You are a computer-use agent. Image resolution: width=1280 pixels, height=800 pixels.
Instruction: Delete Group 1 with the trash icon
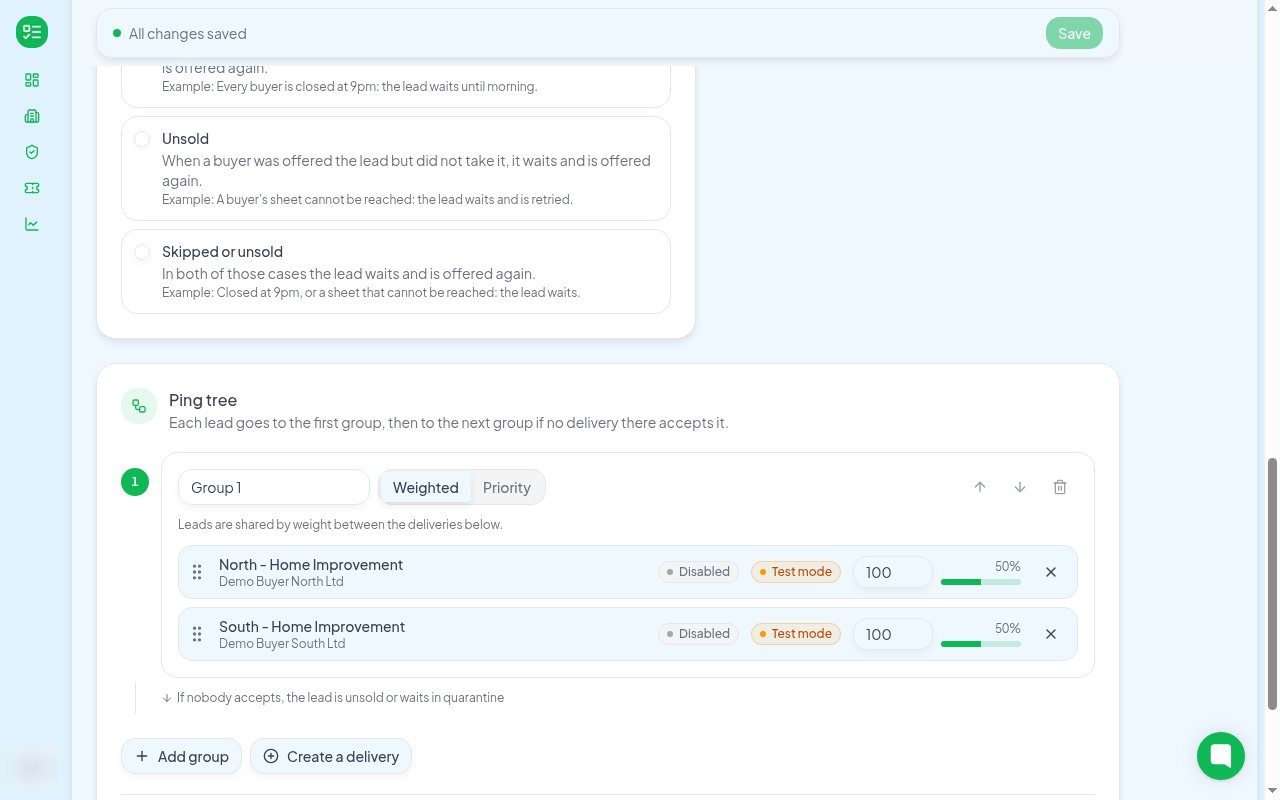point(1060,487)
